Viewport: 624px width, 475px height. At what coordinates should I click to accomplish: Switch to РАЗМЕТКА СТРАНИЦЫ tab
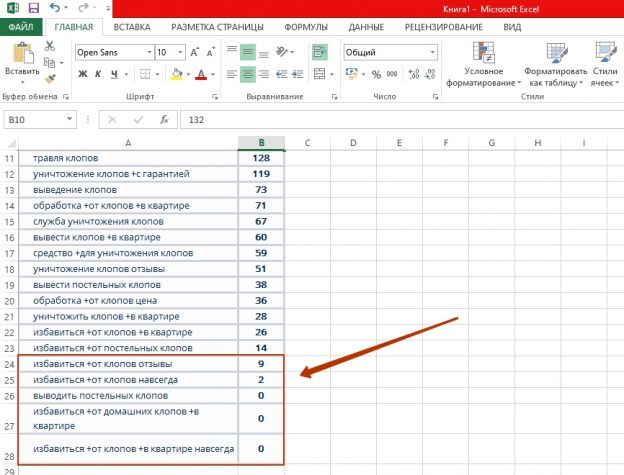(217, 27)
